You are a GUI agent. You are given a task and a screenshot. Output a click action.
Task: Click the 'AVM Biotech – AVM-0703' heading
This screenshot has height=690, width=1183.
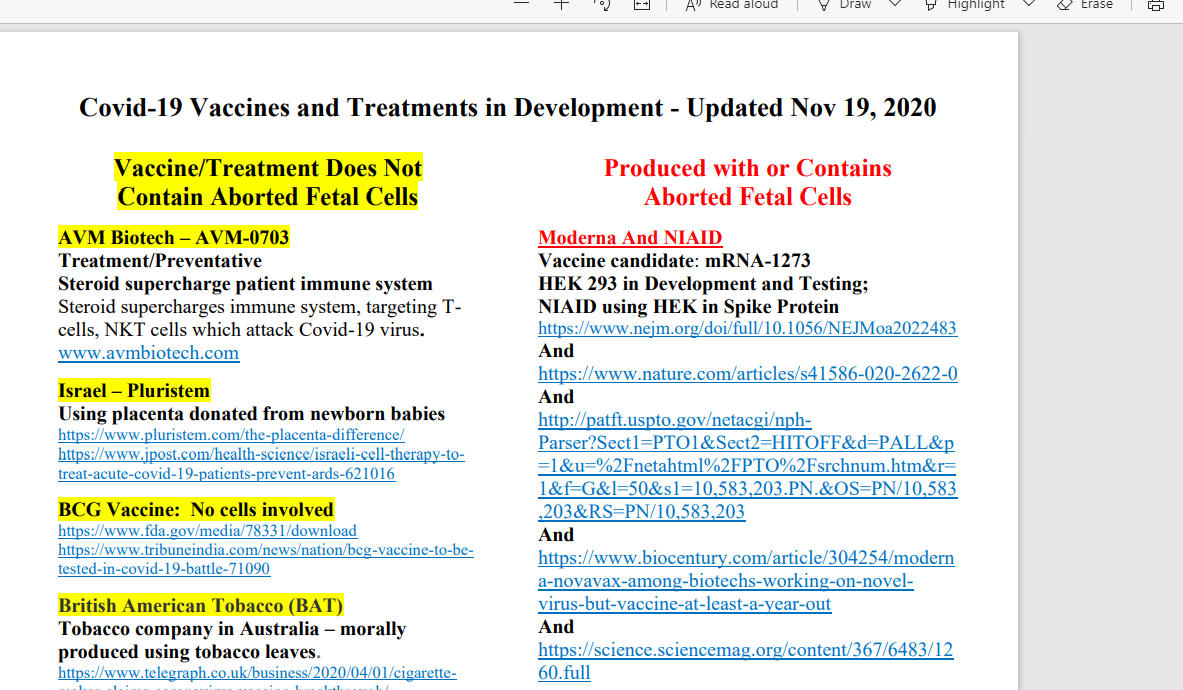(x=174, y=238)
